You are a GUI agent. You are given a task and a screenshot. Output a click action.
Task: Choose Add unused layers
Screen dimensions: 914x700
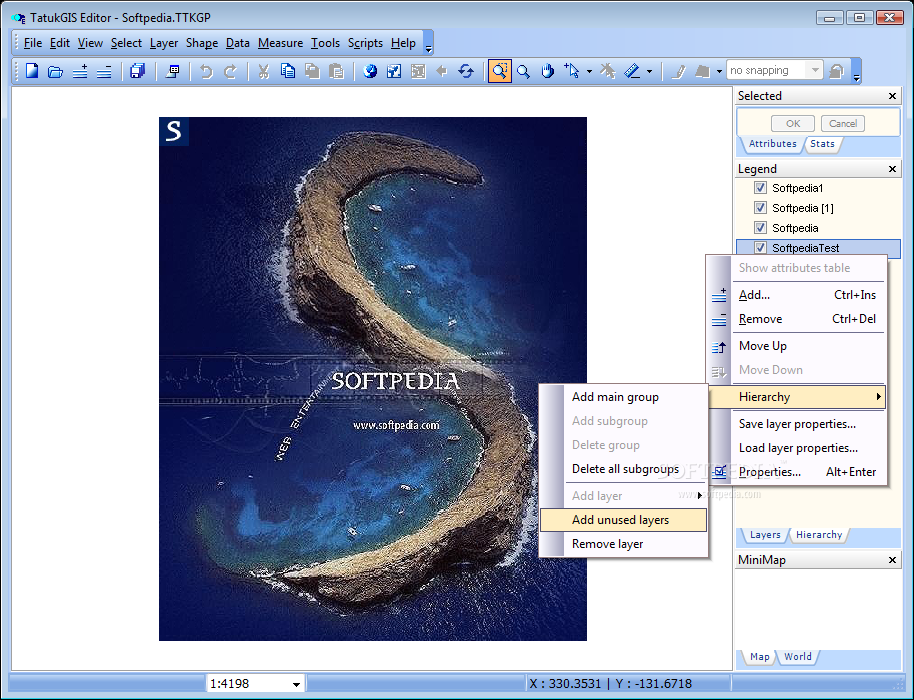(x=623, y=520)
